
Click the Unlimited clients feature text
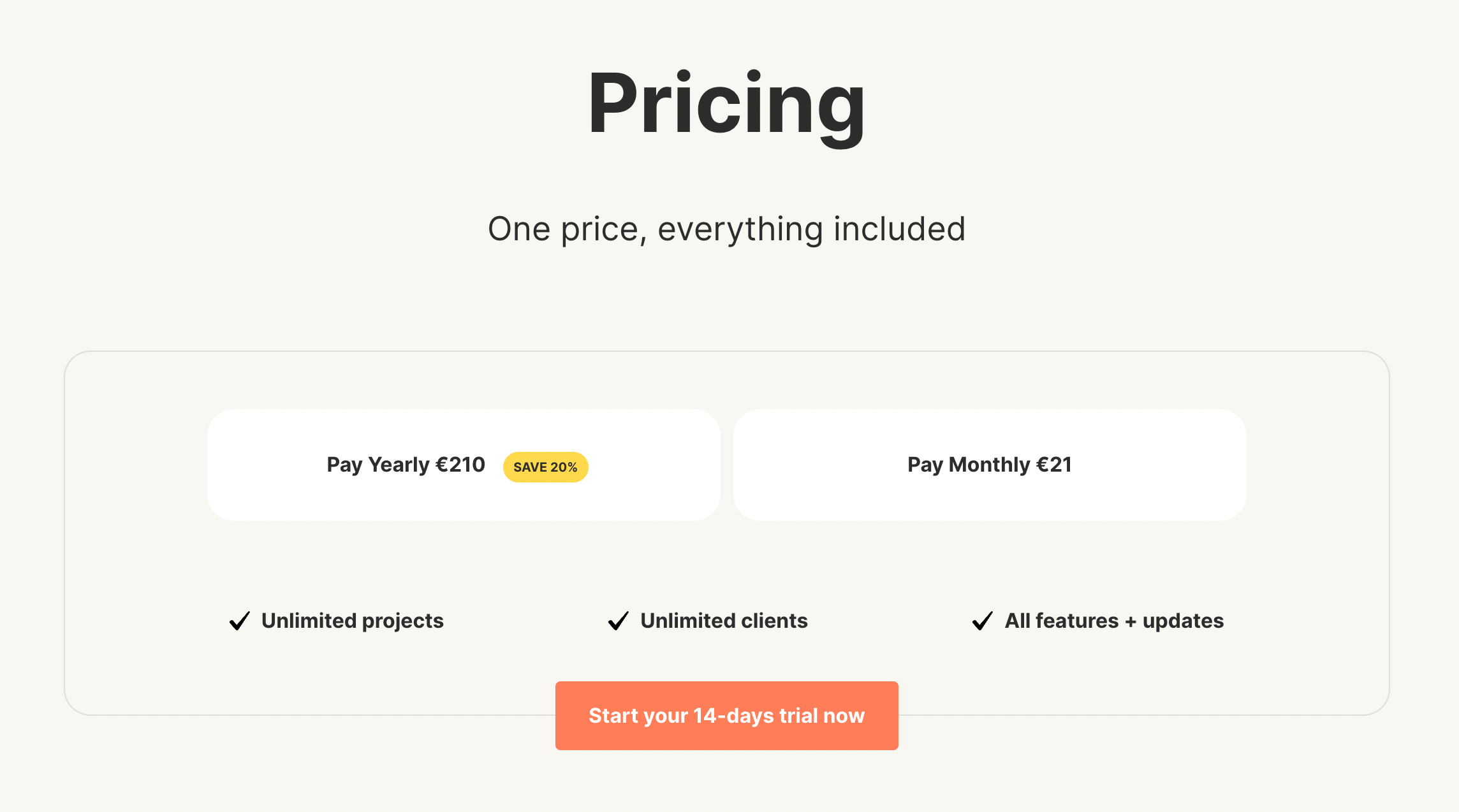[724, 621]
